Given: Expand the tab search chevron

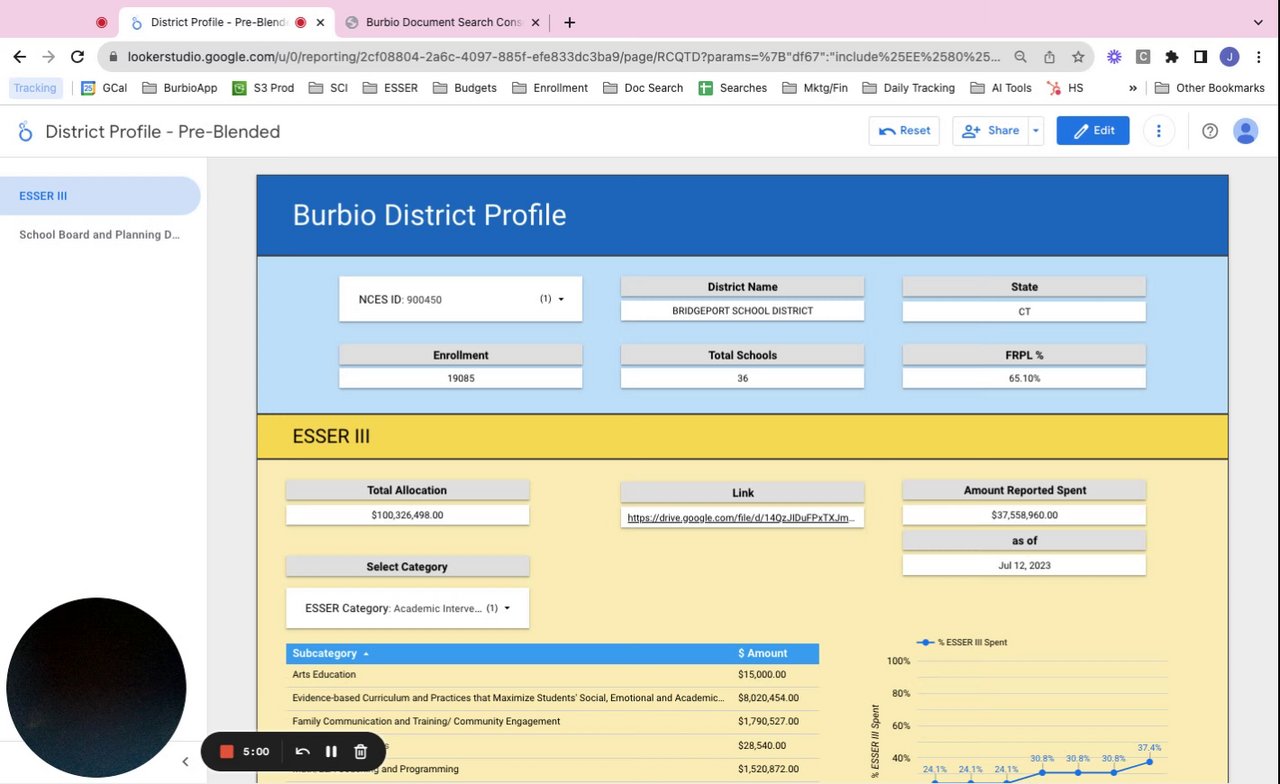Looking at the screenshot, I should [x=1258, y=22].
